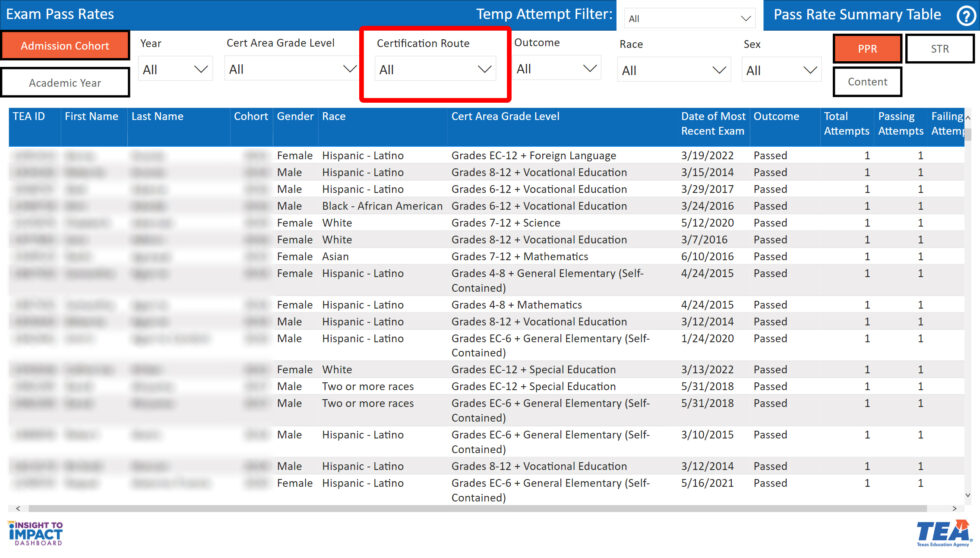Click the exam date 6/10/2016
This screenshot has height=558, width=980.
(x=707, y=257)
